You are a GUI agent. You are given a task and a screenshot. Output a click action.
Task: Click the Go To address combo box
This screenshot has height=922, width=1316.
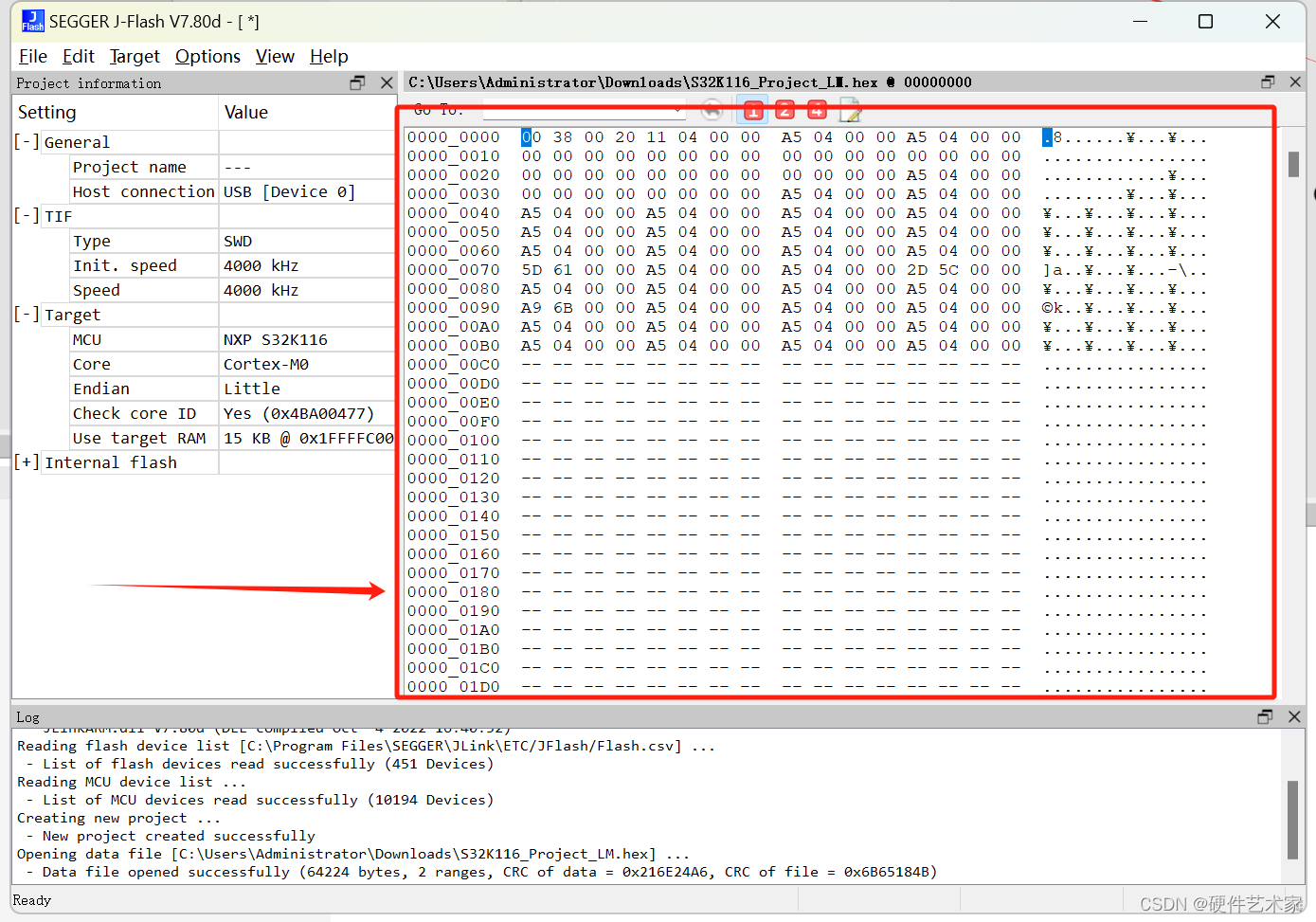pos(584,111)
